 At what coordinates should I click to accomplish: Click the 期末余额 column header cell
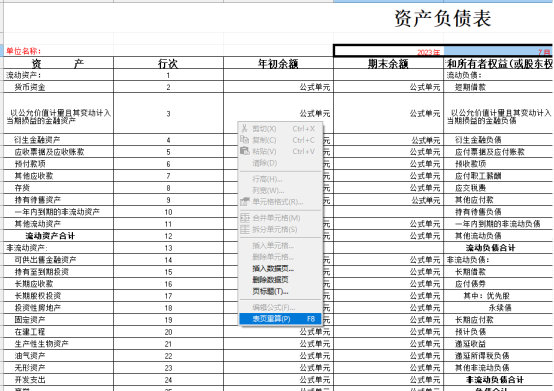click(388, 63)
